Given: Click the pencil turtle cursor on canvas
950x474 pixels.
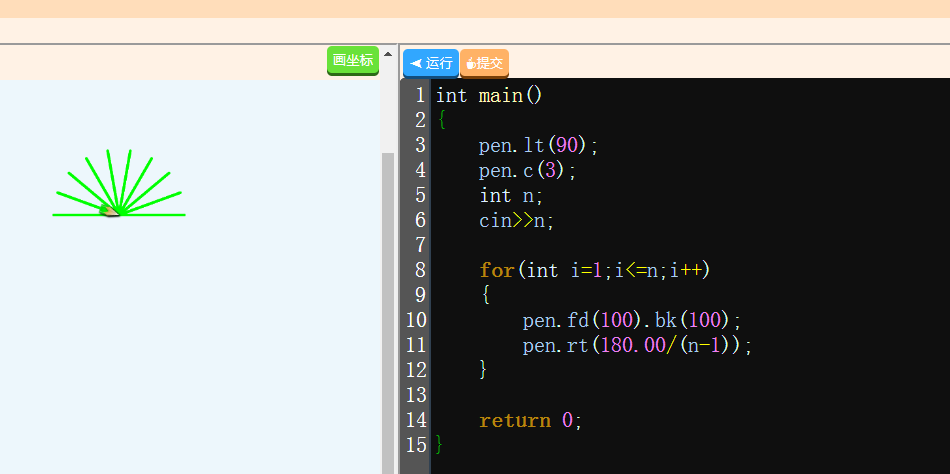Looking at the screenshot, I should pos(110,210).
